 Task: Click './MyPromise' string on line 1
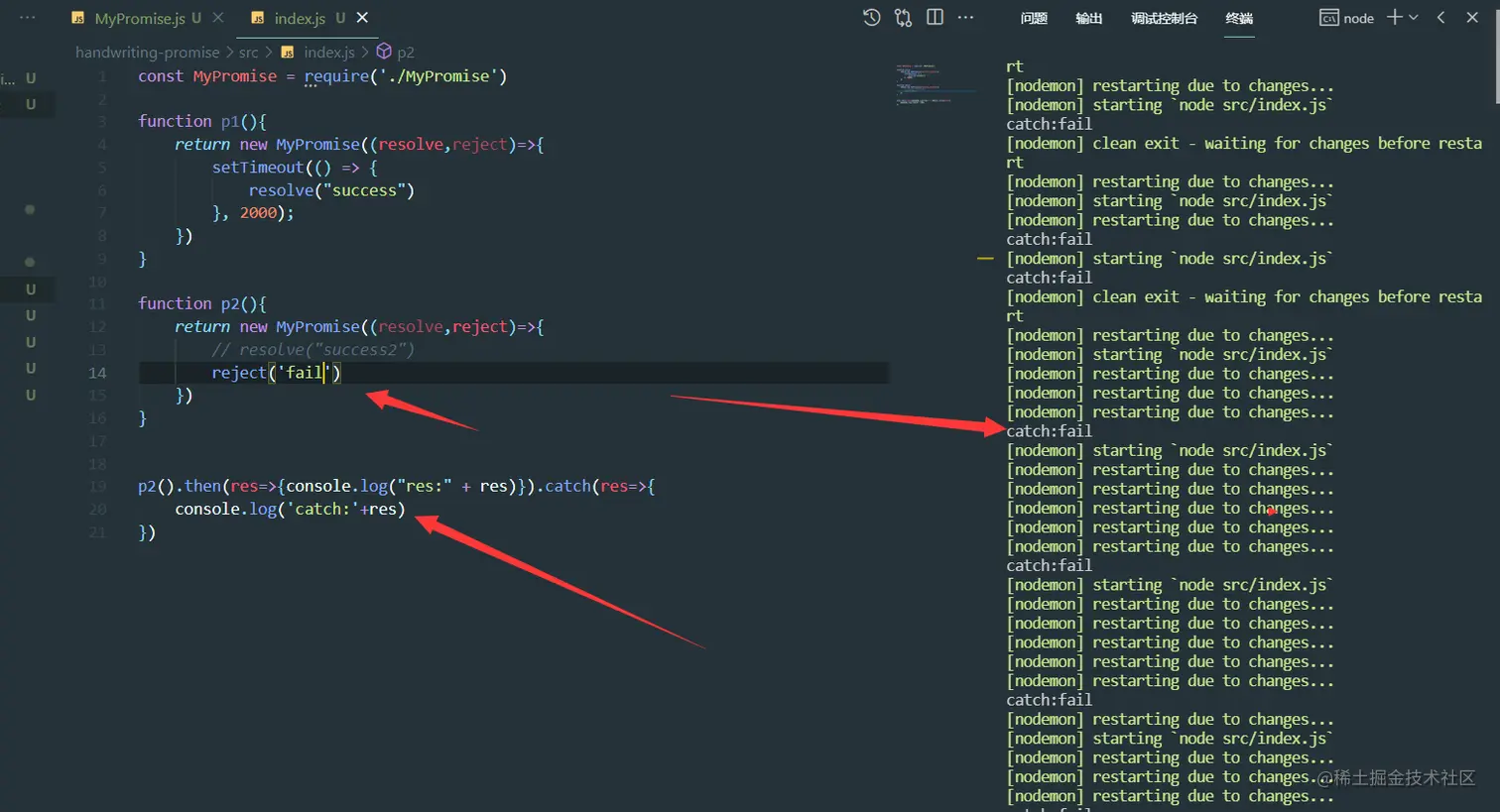click(438, 76)
